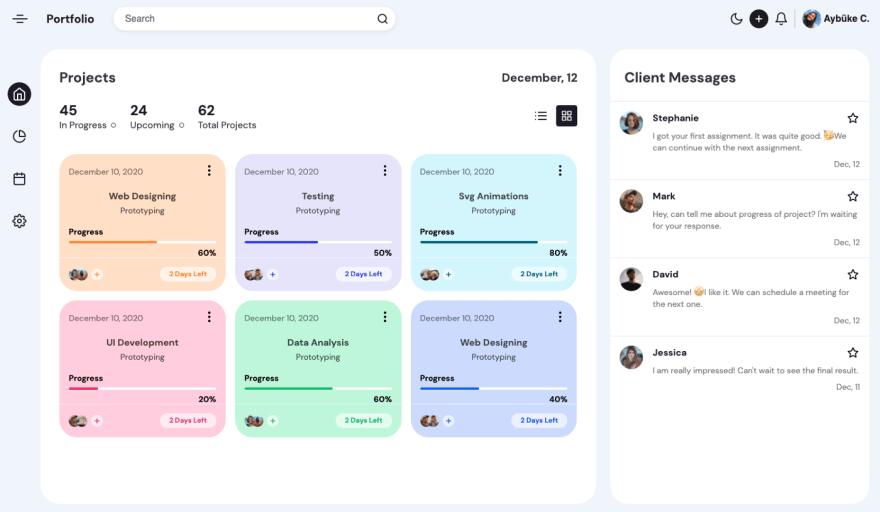Image resolution: width=880 pixels, height=512 pixels.
Task: Open Mark's client message
Action: [740, 219]
